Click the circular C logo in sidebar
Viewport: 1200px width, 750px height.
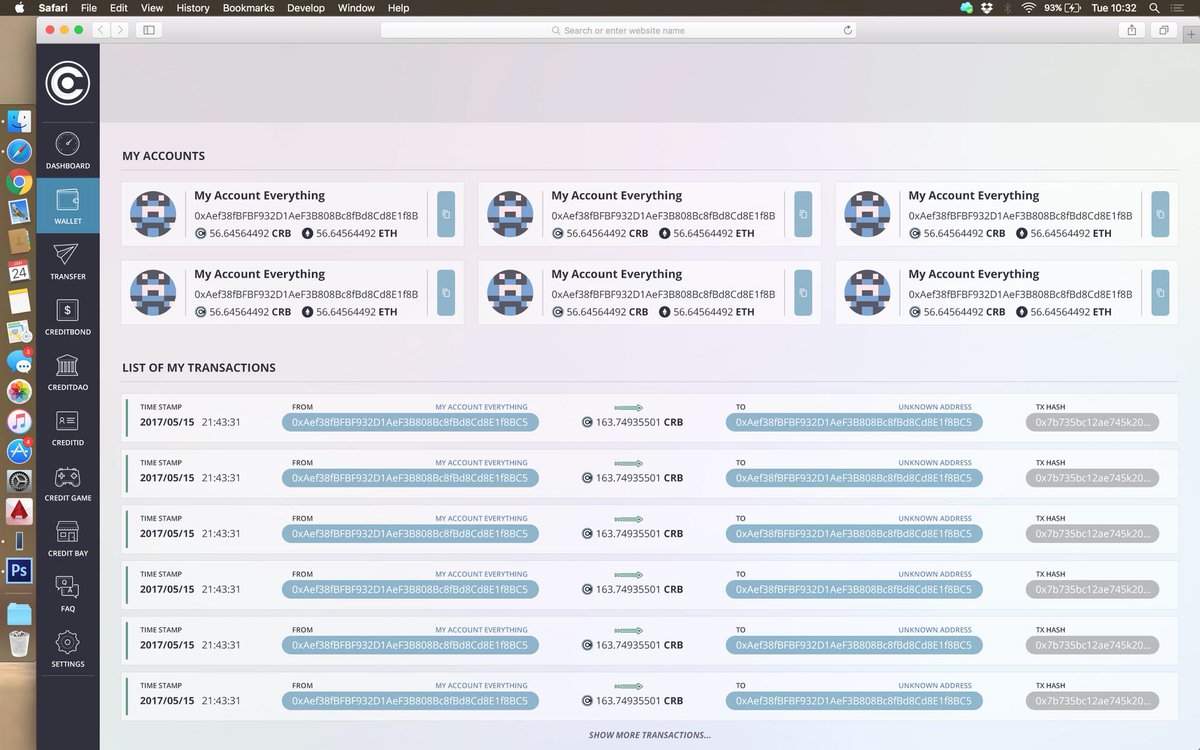(68, 83)
